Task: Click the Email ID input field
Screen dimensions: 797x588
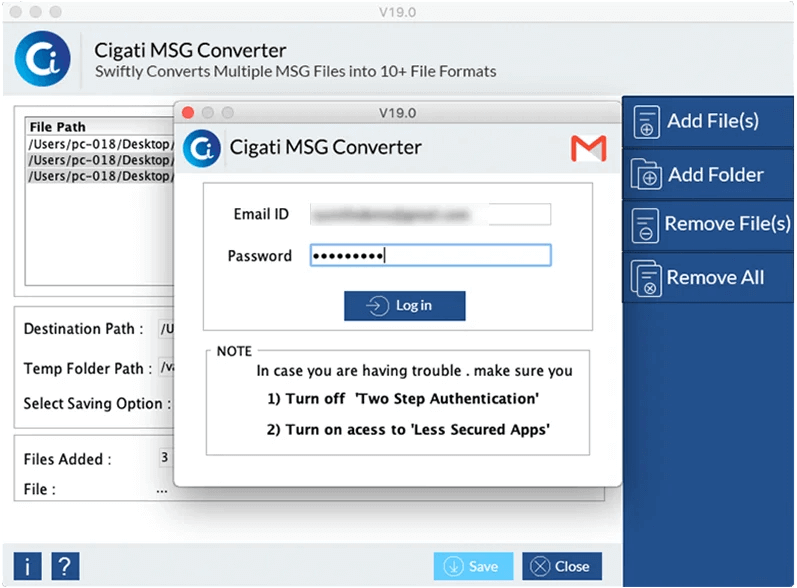Action: pos(430,214)
